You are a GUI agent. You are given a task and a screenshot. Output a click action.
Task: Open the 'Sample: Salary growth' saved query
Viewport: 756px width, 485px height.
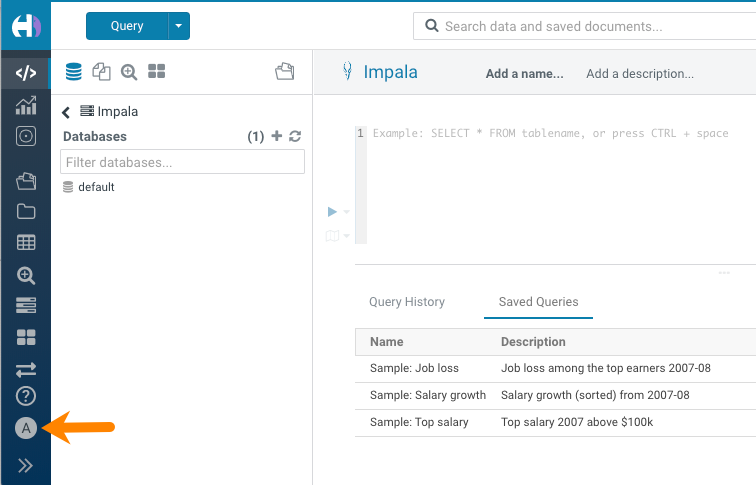[x=427, y=395]
